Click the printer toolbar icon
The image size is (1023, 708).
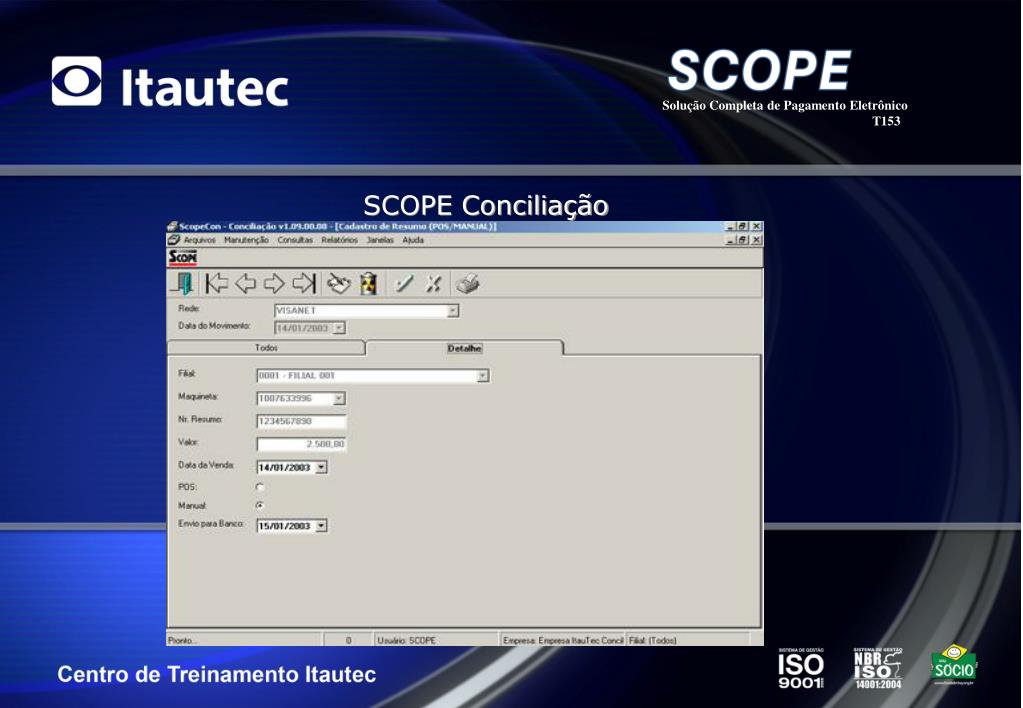coord(468,284)
